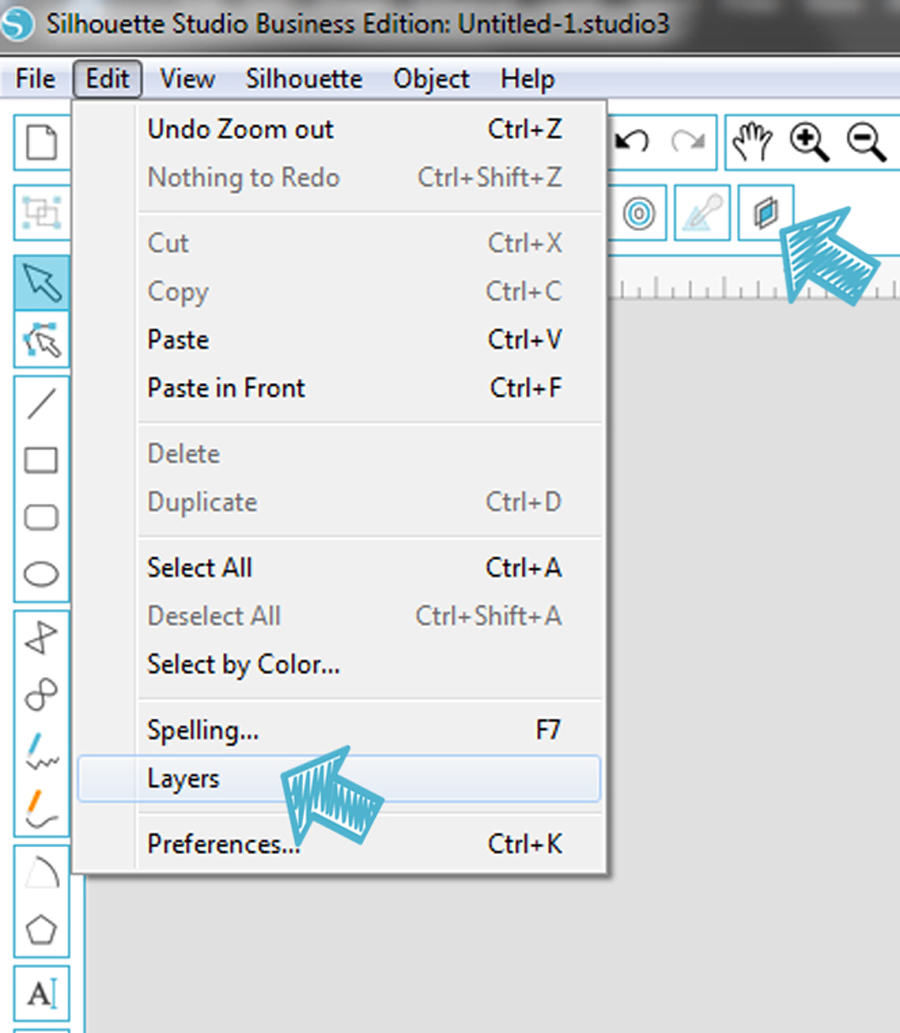This screenshot has height=1033, width=900.
Task: Click the Deselect All entry
Action: 339,616
